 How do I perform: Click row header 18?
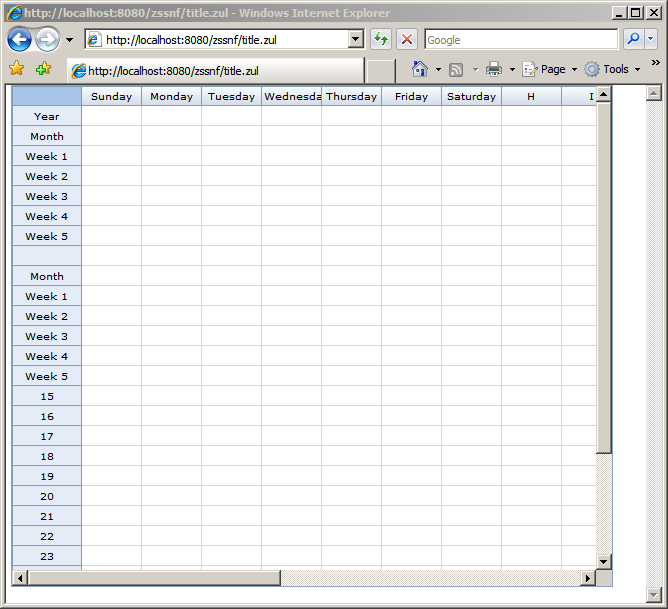47,456
